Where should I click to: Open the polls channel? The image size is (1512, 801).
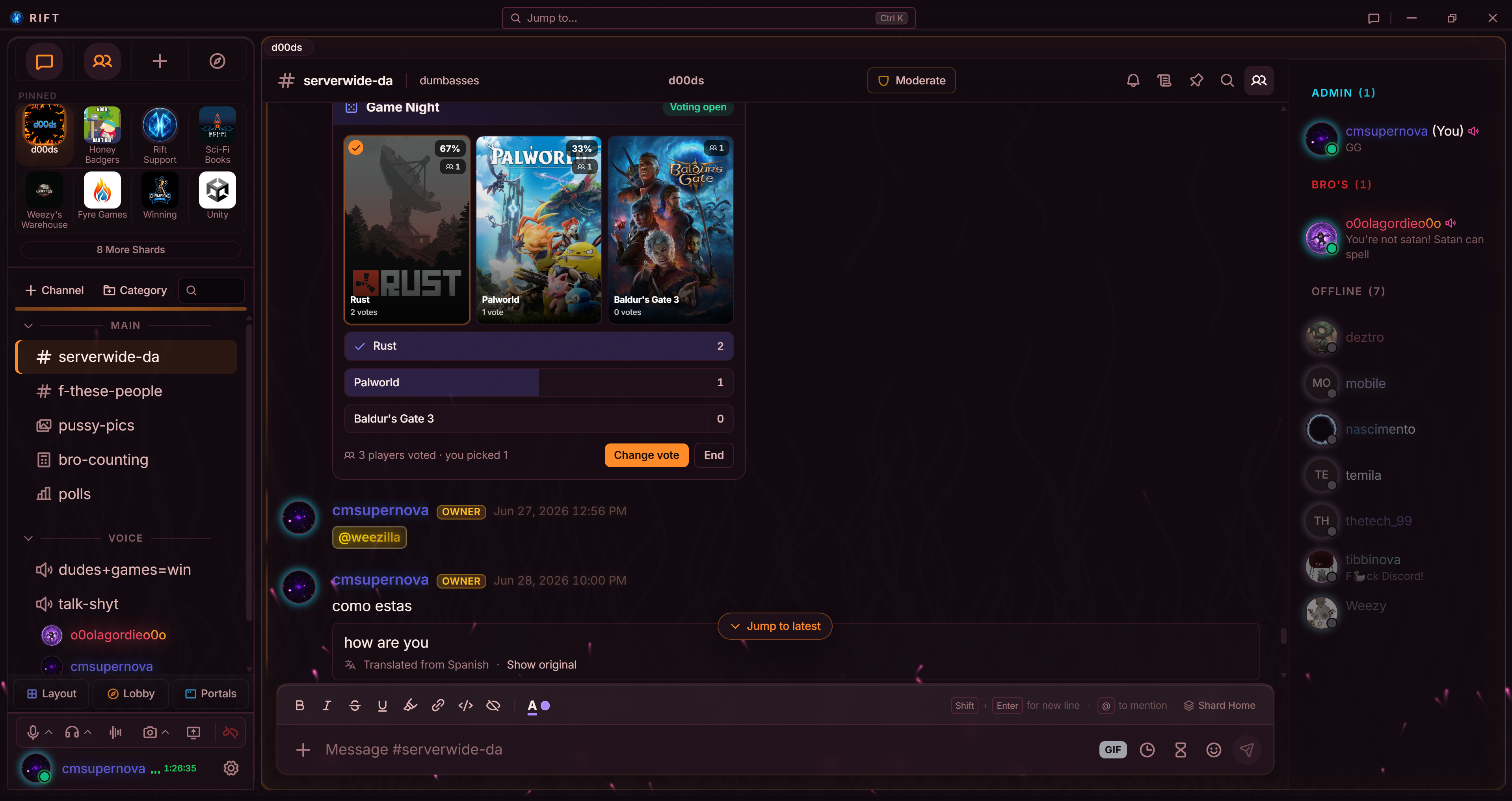click(x=126, y=494)
